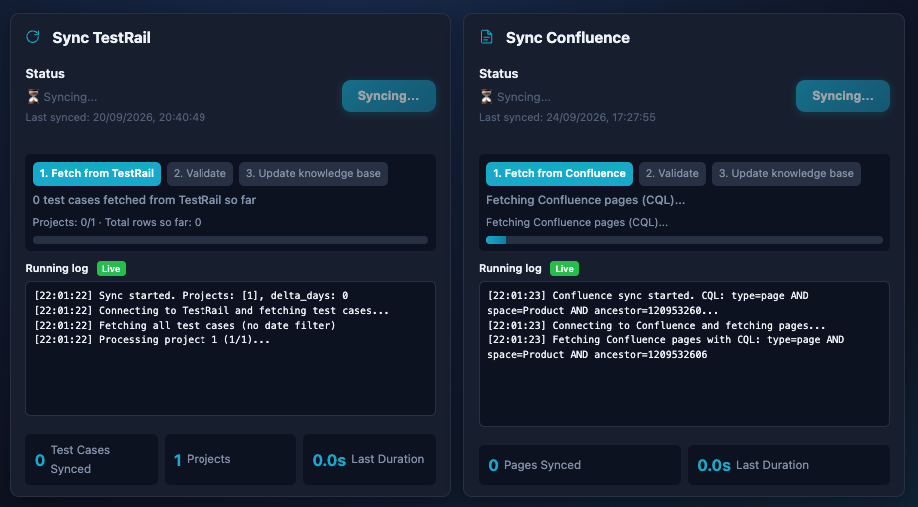Viewport: 918px width, 507px height.
Task: Click '0 test cases fetched from TestRail so far'
Action: (144, 200)
